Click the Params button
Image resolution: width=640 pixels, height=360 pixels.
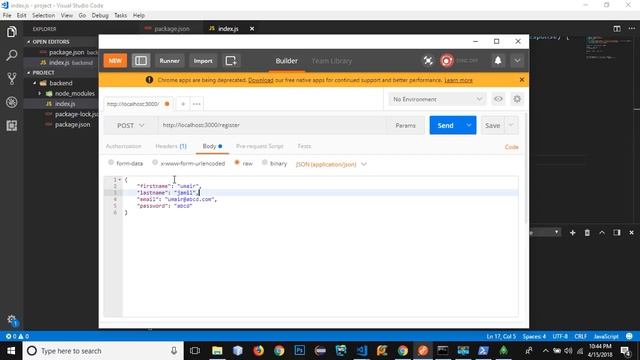click(x=405, y=125)
